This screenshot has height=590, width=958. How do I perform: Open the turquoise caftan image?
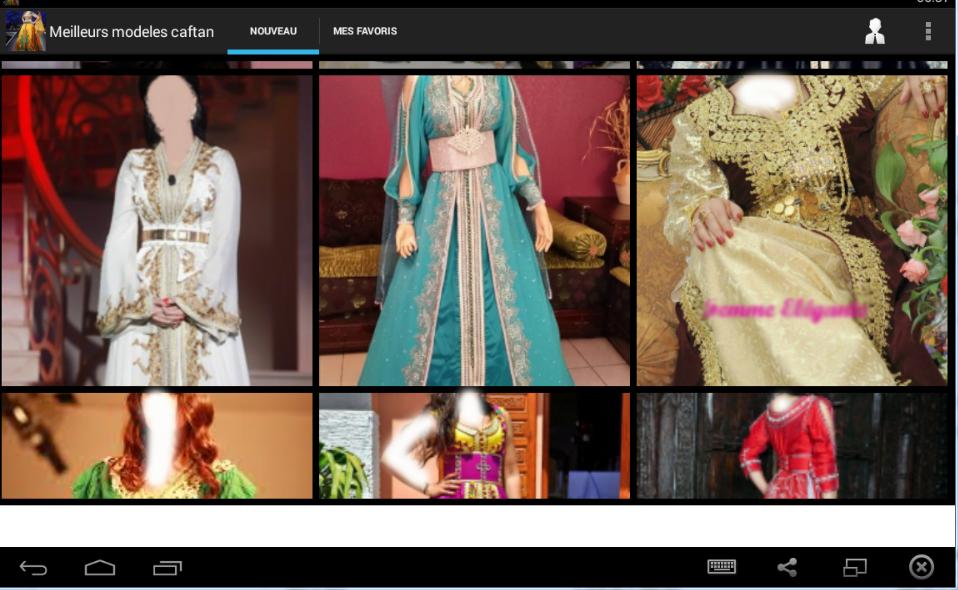click(x=473, y=228)
